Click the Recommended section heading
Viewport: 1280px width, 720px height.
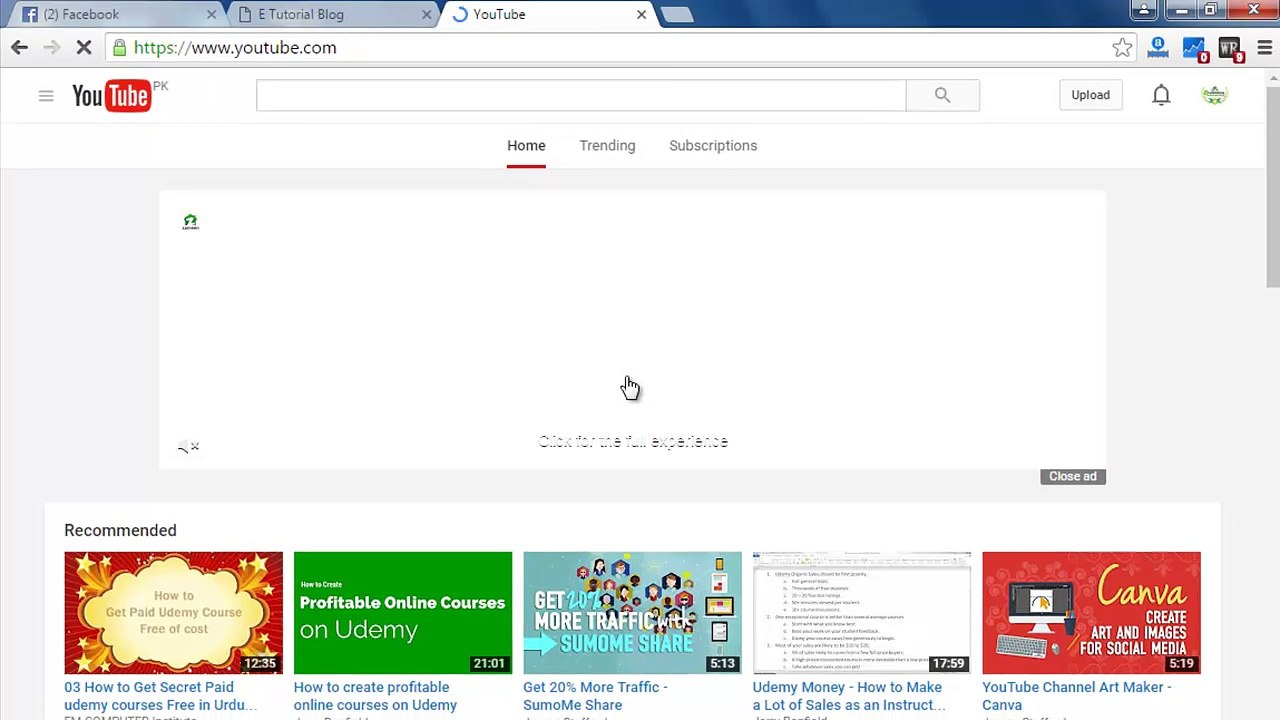tap(120, 530)
